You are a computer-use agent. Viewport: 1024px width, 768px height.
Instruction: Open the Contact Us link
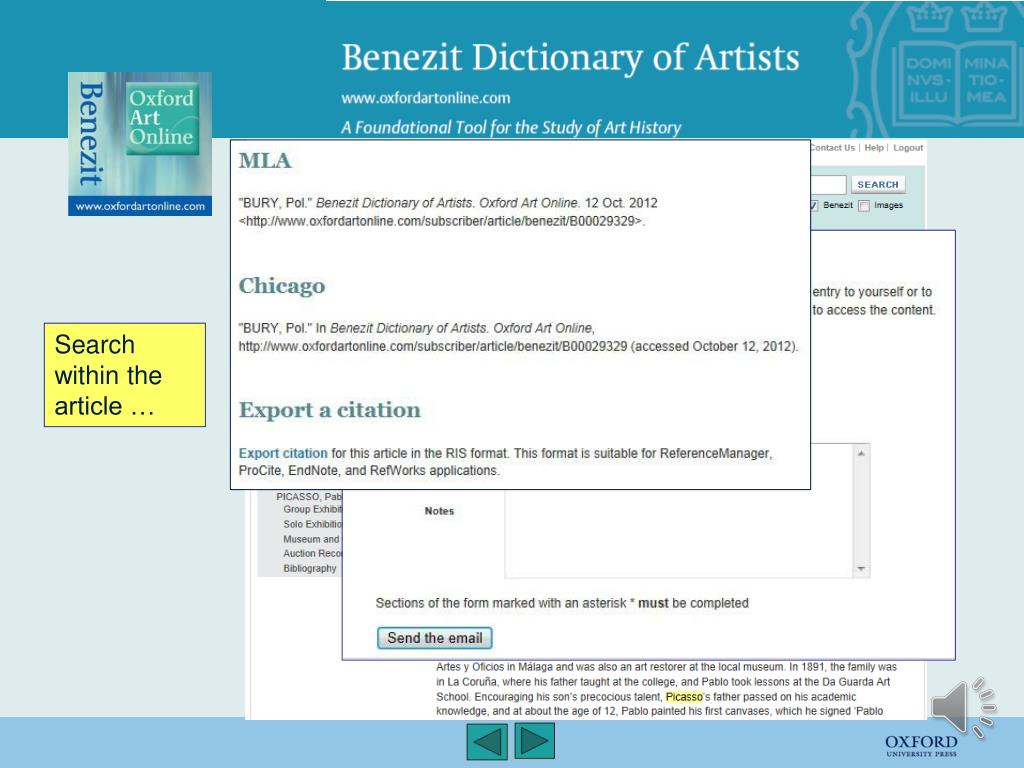[833, 148]
